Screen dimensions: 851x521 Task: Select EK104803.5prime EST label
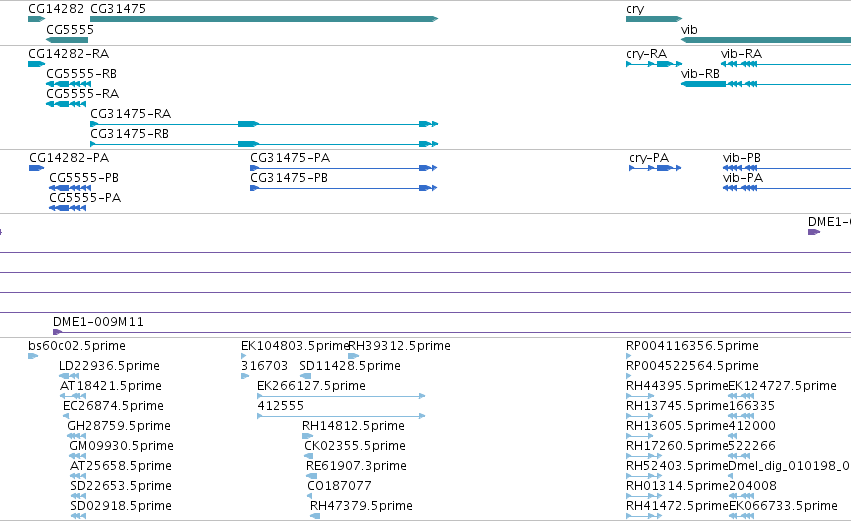pos(295,346)
